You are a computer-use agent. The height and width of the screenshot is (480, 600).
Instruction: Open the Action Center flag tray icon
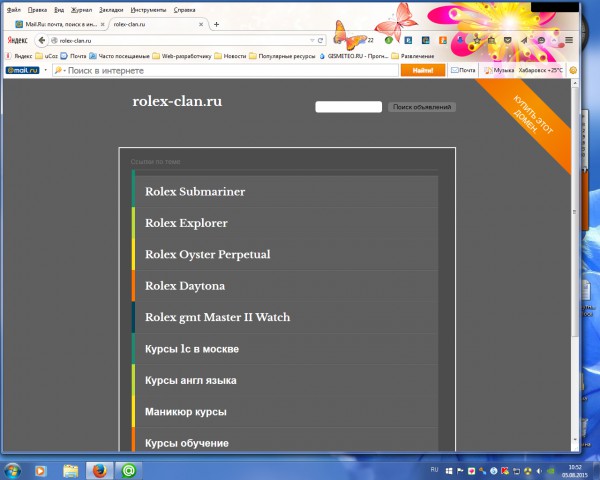pos(460,471)
